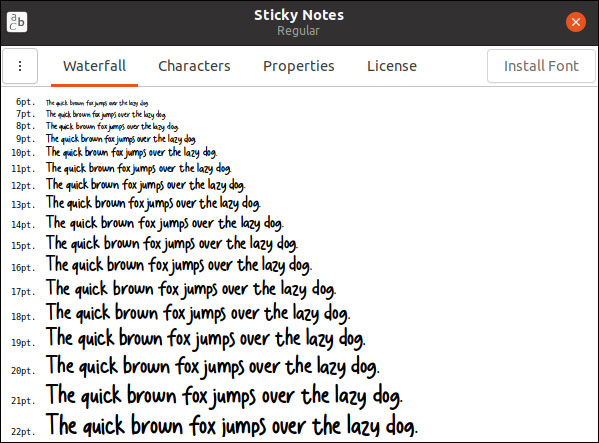Screen dimensions: 599x443
Task: Click the 16pt. size label
Action: pos(23,268)
